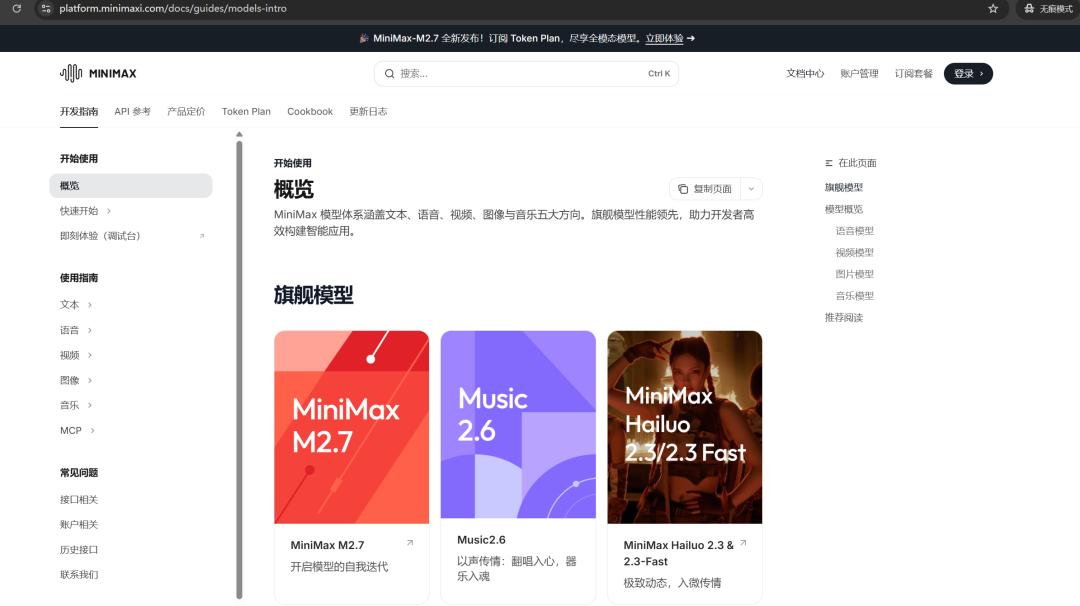Open 账户相关 FAQ item

[x=79, y=525]
